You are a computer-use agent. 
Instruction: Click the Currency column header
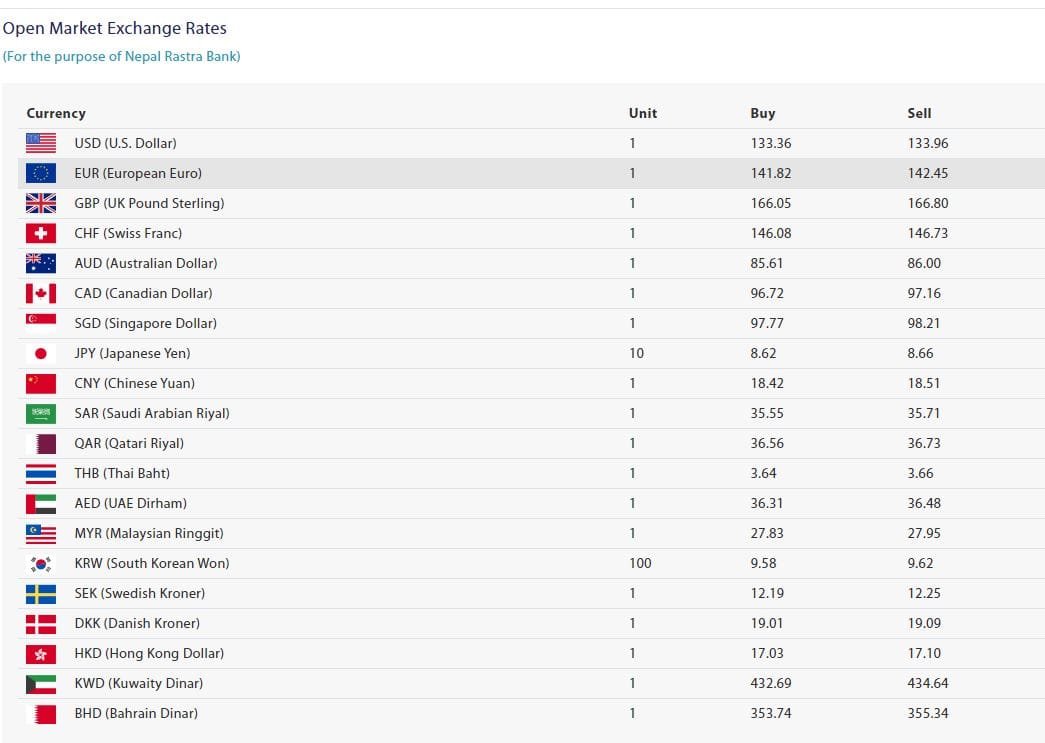coord(56,113)
